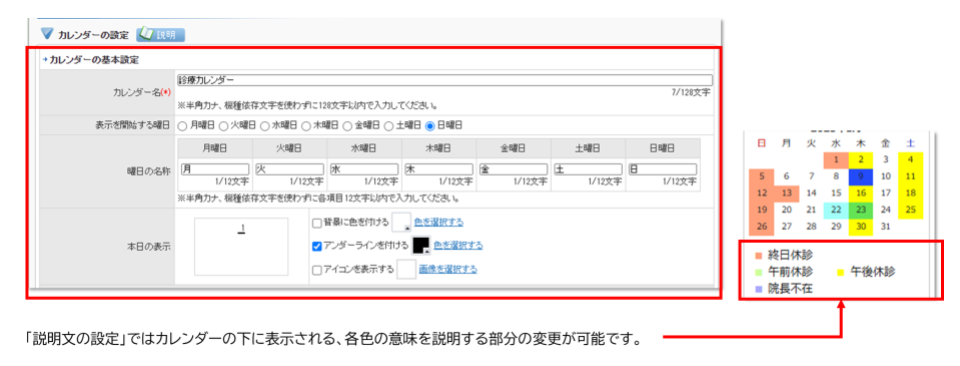
Task: Click the 水曜日 name input containing 水
Action: (364, 169)
